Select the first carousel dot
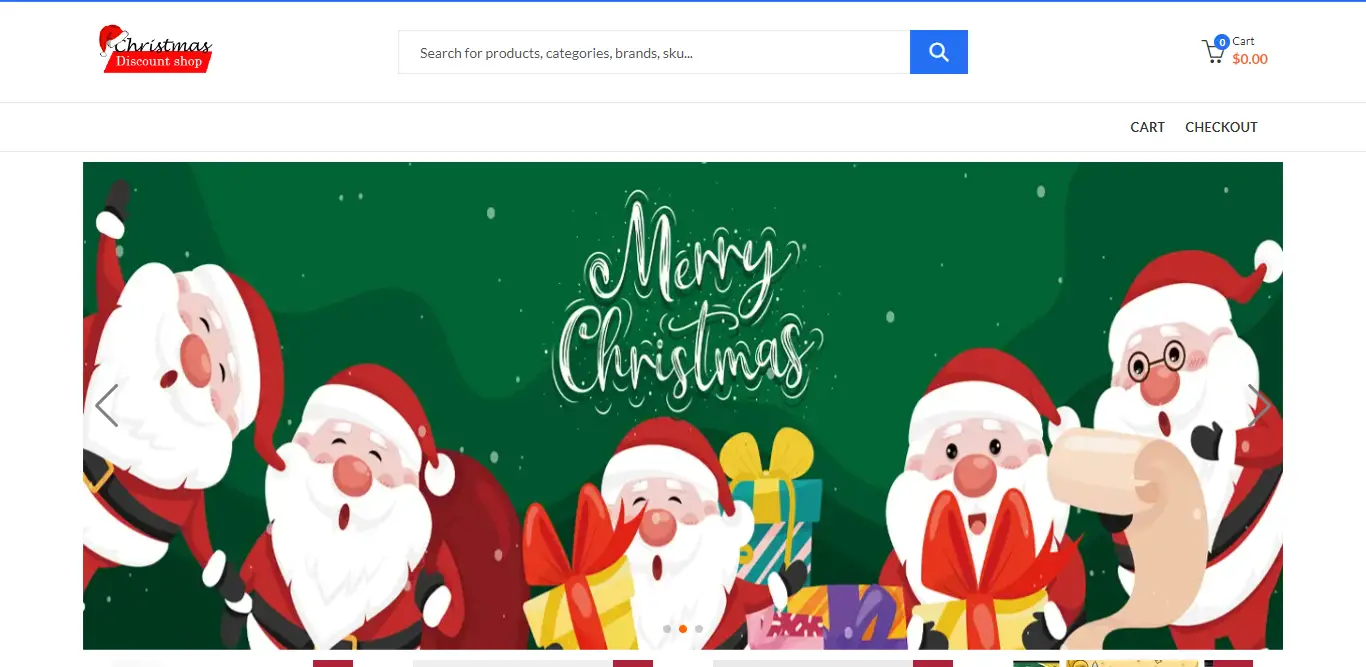Viewport: 1366px width, 667px height. (667, 629)
